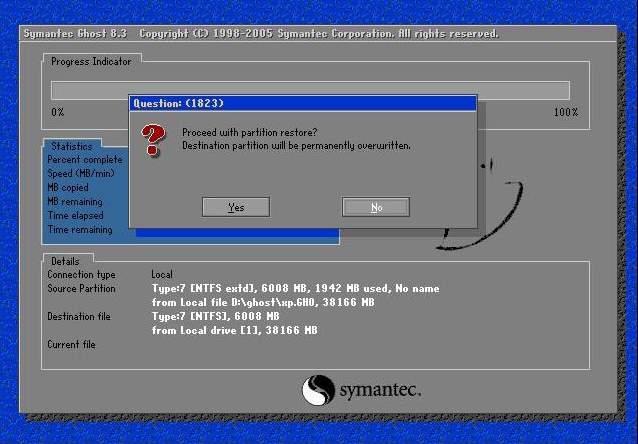Screen dimensions: 638x444
Task: Click the Time remaining statistic row
Action: pos(80,230)
